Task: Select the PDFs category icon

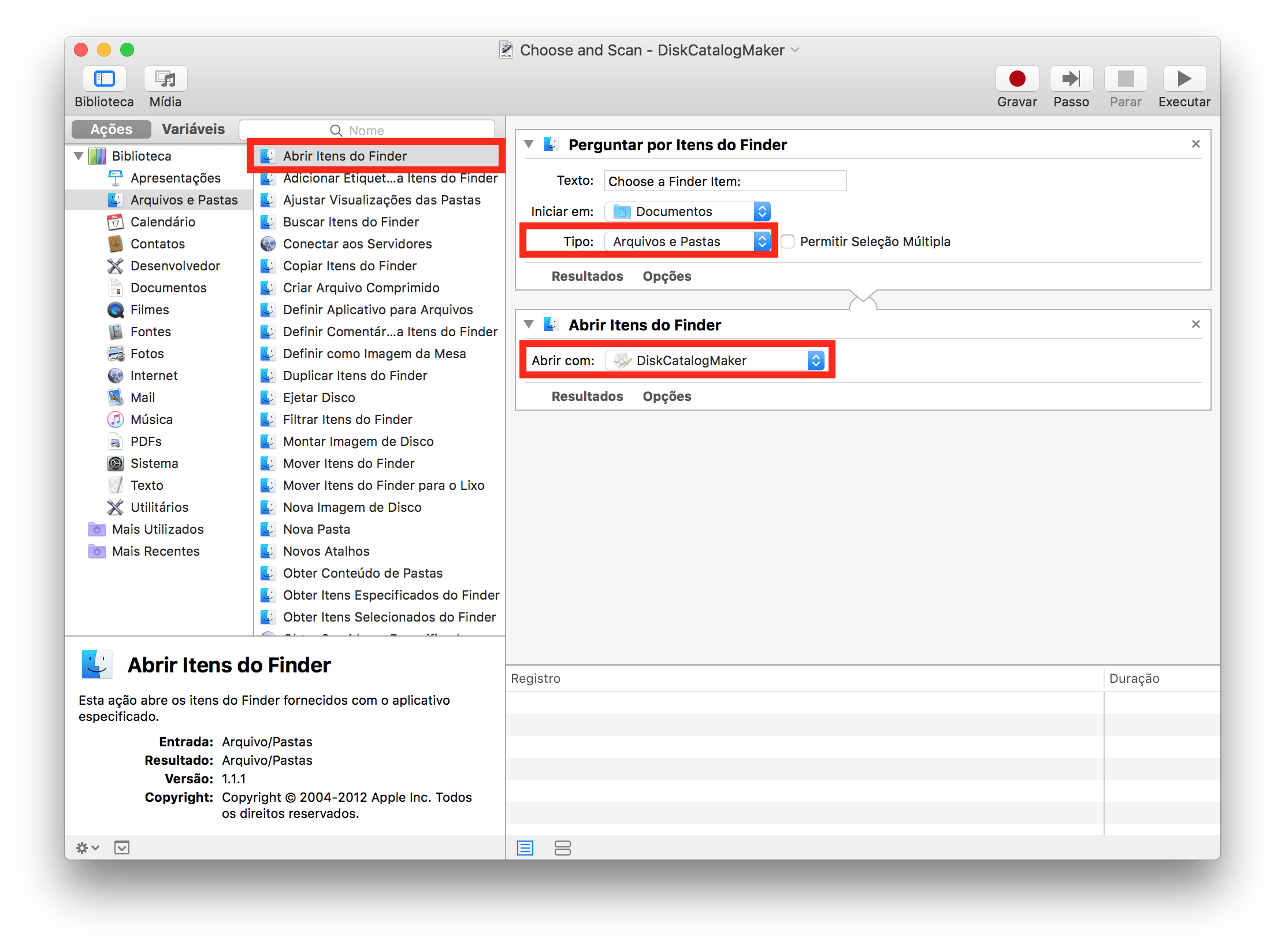Action: click(x=116, y=441)
